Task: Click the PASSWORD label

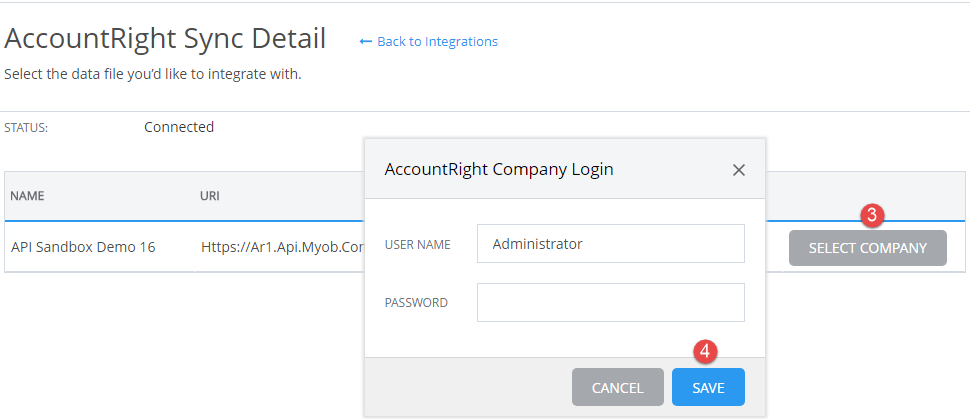Action: pyautogui.click(x=416, y=303)
